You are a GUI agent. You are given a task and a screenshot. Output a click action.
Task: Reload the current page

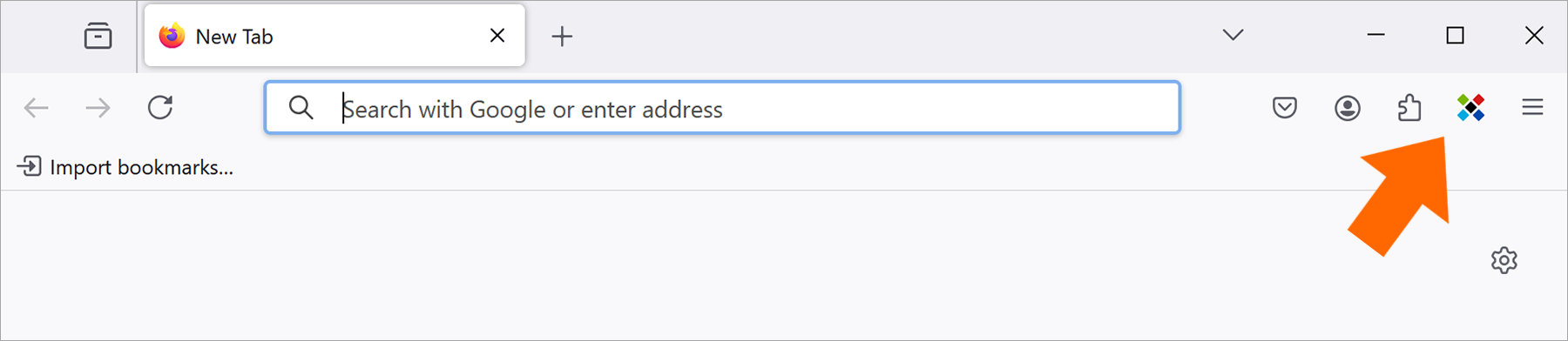160,108
